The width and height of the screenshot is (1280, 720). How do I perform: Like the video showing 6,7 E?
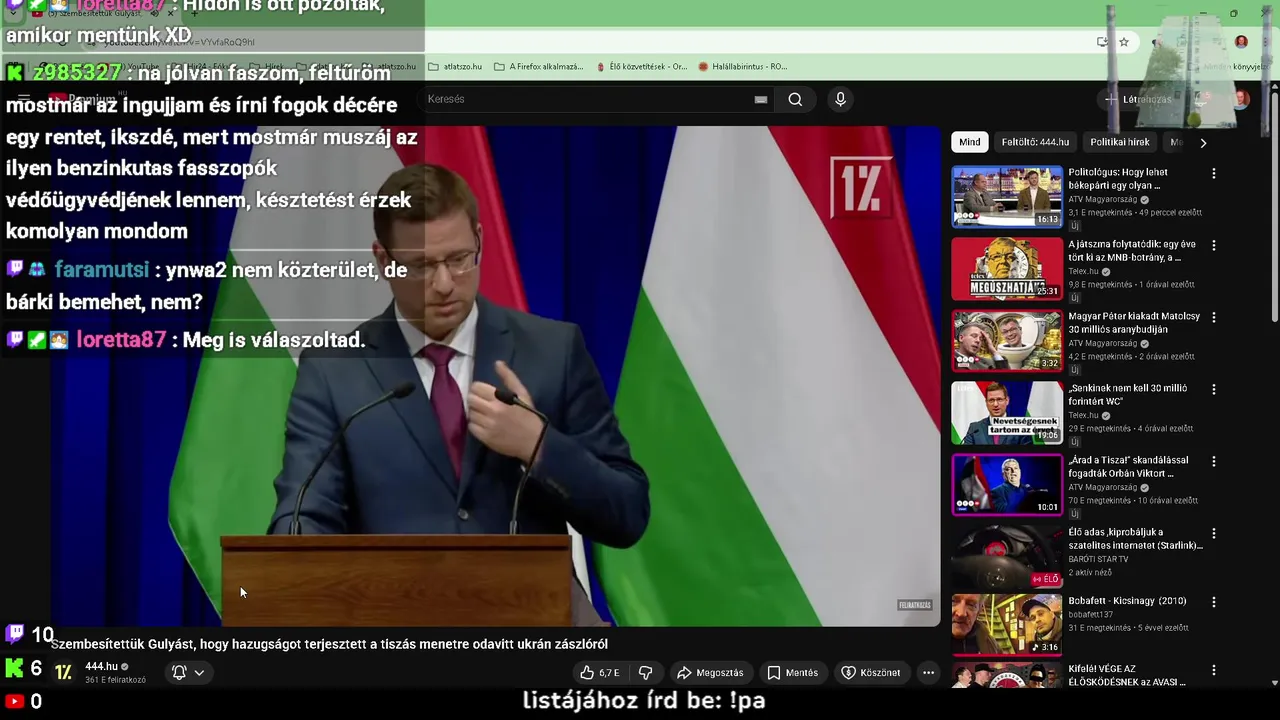(600, 673)
